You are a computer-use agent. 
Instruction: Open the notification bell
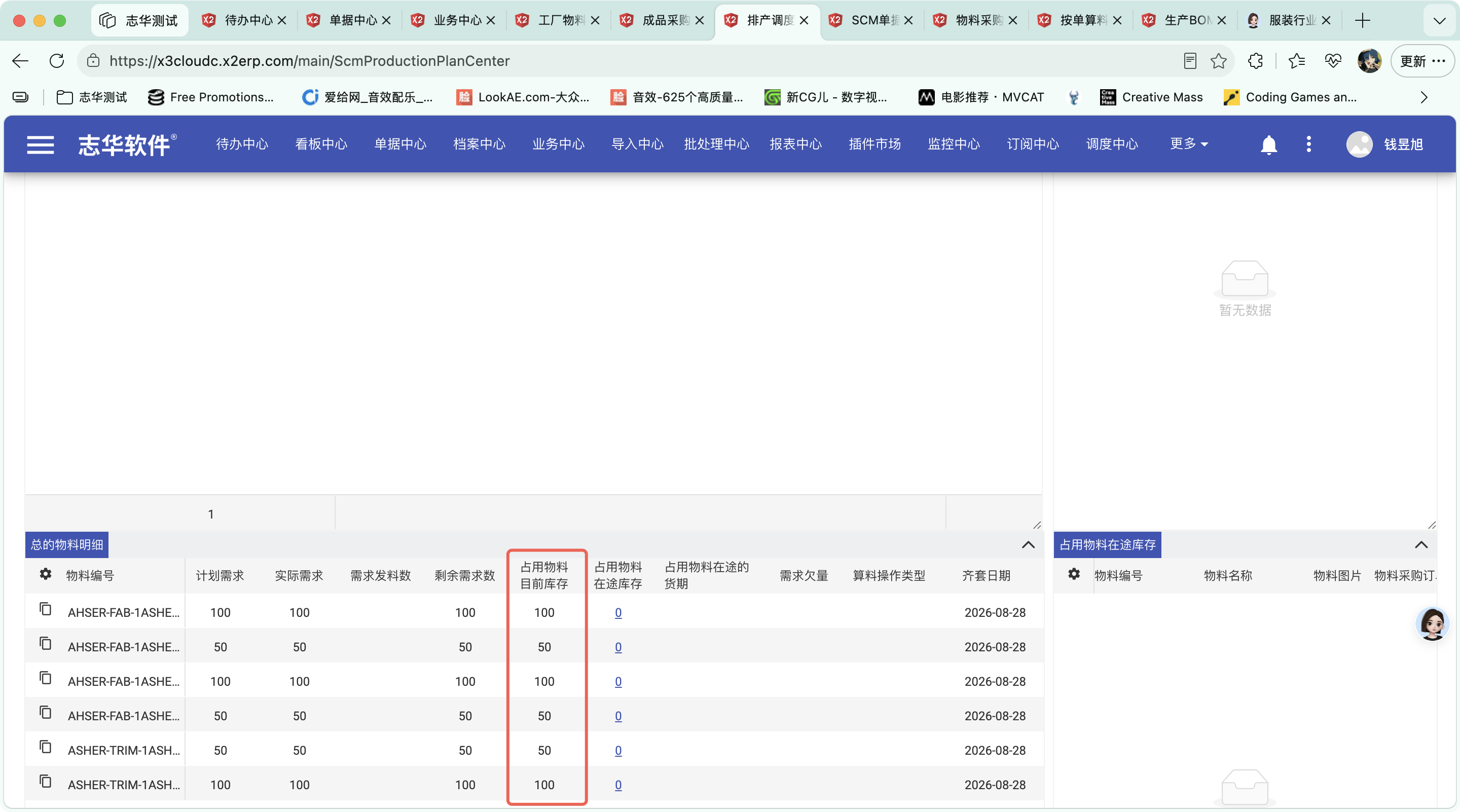(x=1268, y=144)
